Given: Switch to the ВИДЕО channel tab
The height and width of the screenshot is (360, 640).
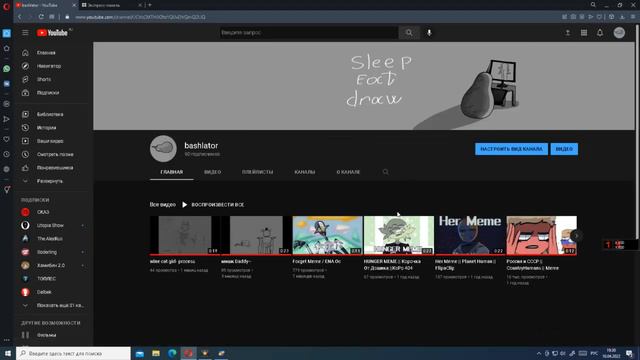Looking at the screenshot, I should coord(213,172).
